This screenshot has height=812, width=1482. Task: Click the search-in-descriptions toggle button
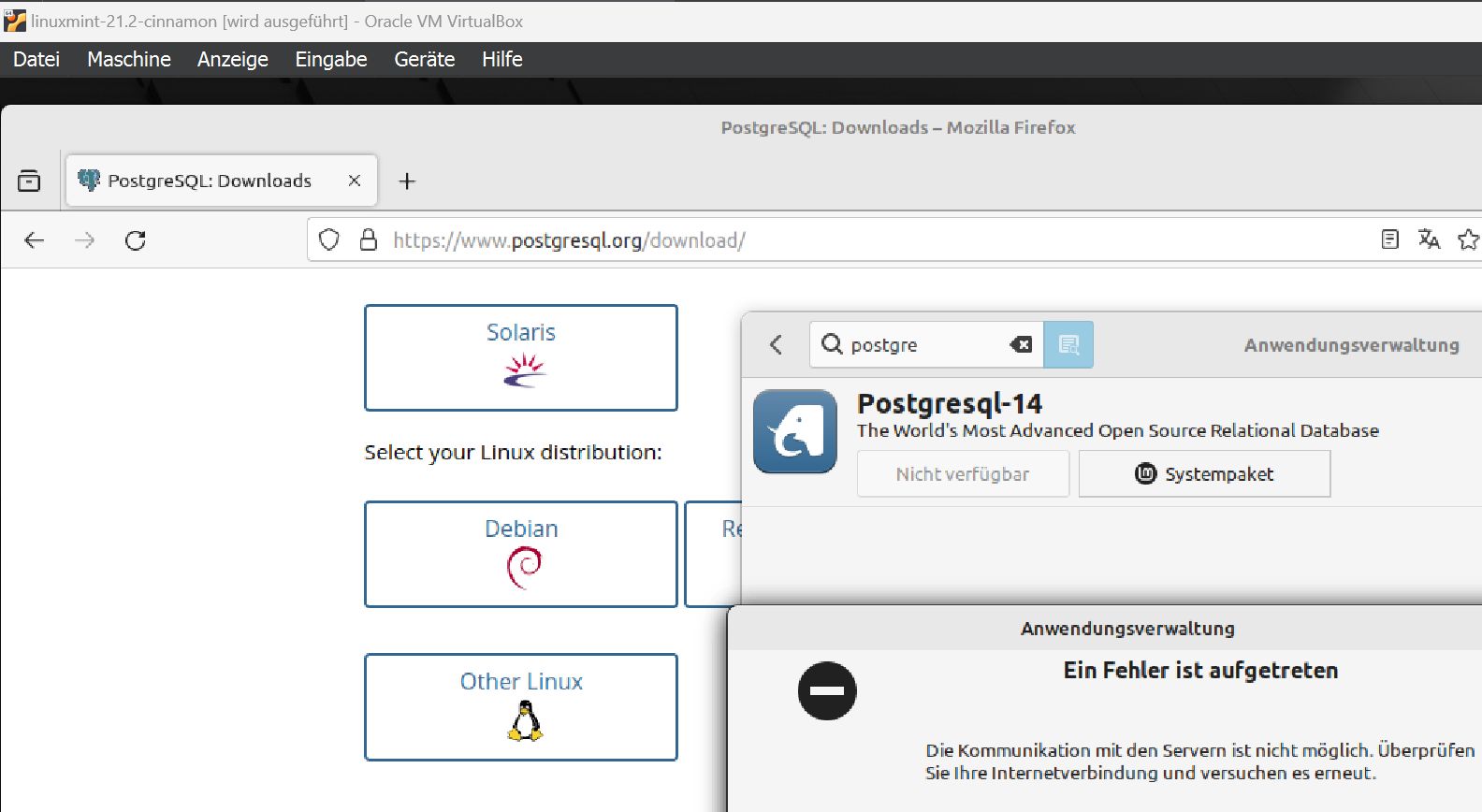pyautogui.click(x=1068, y=344)
